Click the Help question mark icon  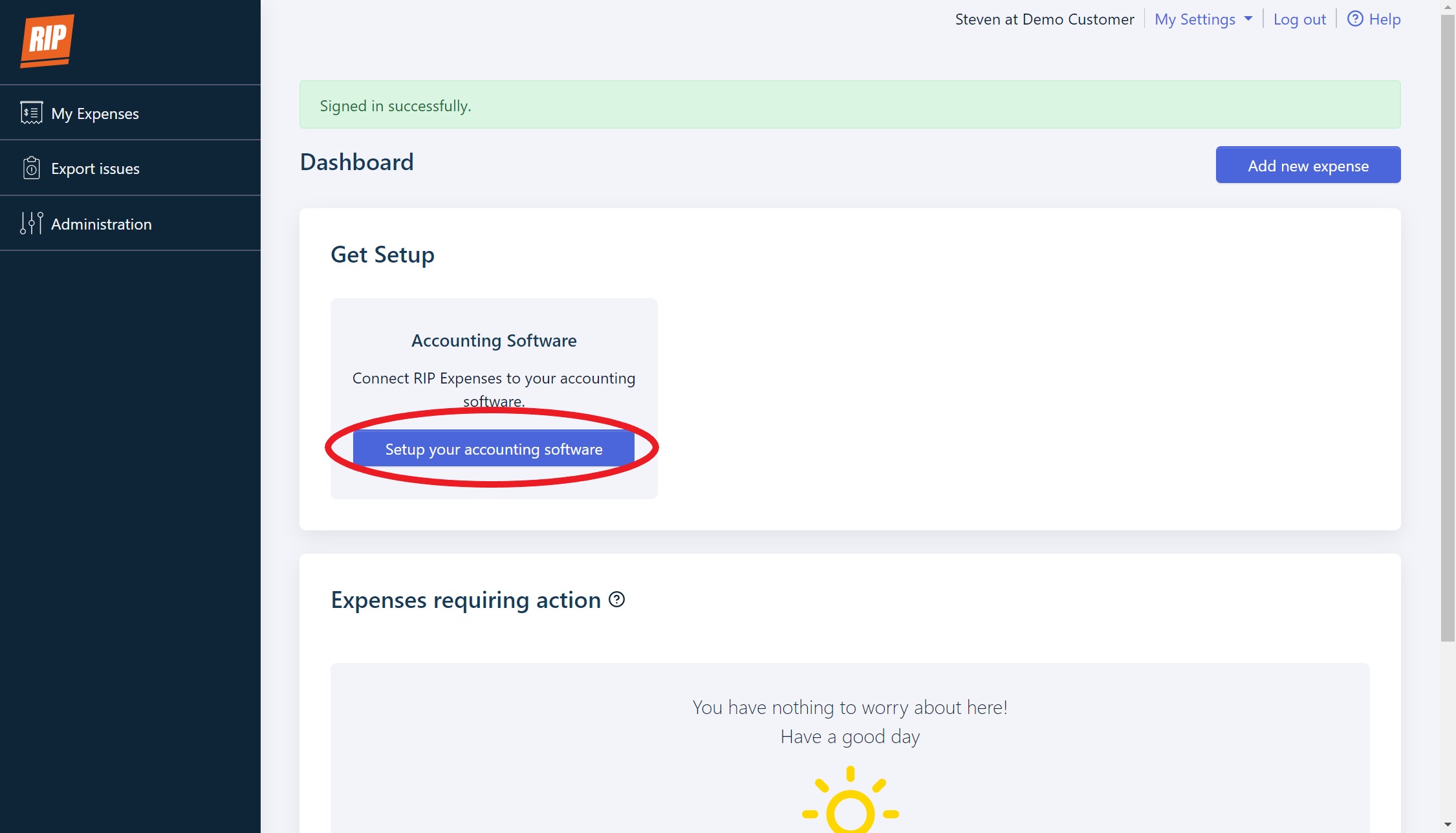coord(1354,19)
